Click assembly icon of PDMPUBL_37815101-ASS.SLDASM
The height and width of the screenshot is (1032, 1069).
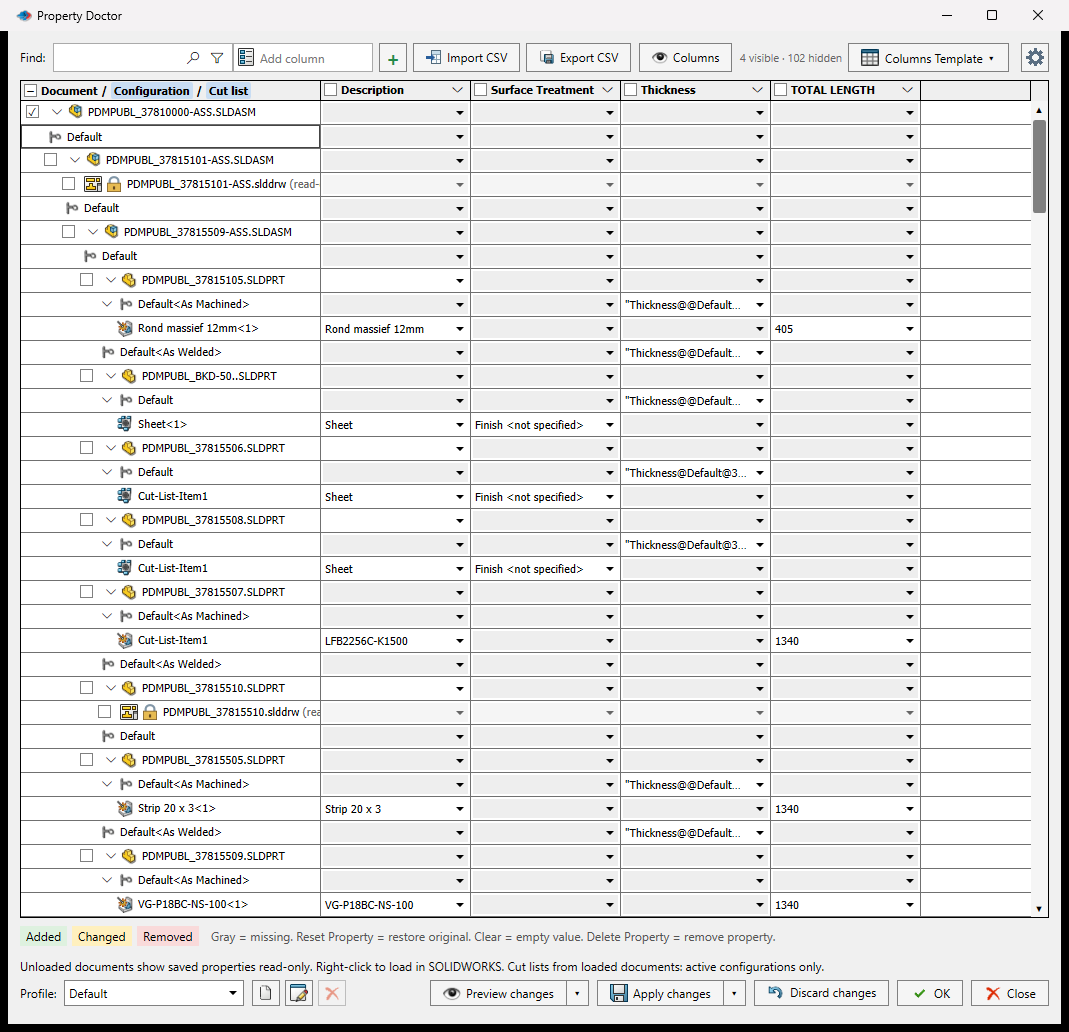point(94,160)
